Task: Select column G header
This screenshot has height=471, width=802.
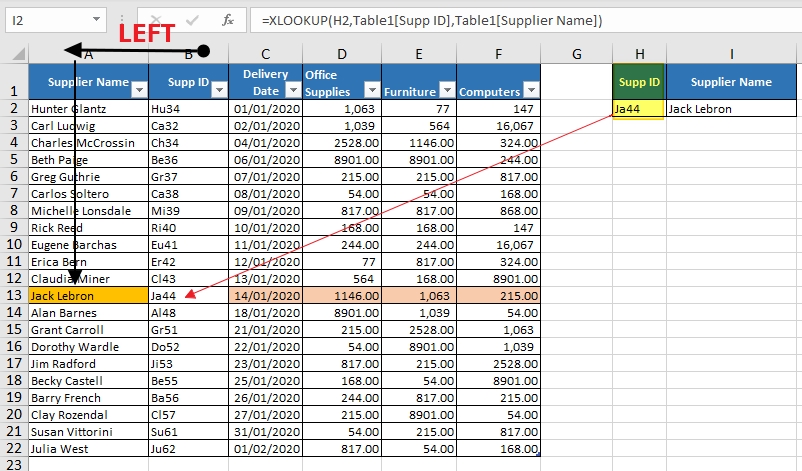Action: pyautogui.click(x=577, y=53)
